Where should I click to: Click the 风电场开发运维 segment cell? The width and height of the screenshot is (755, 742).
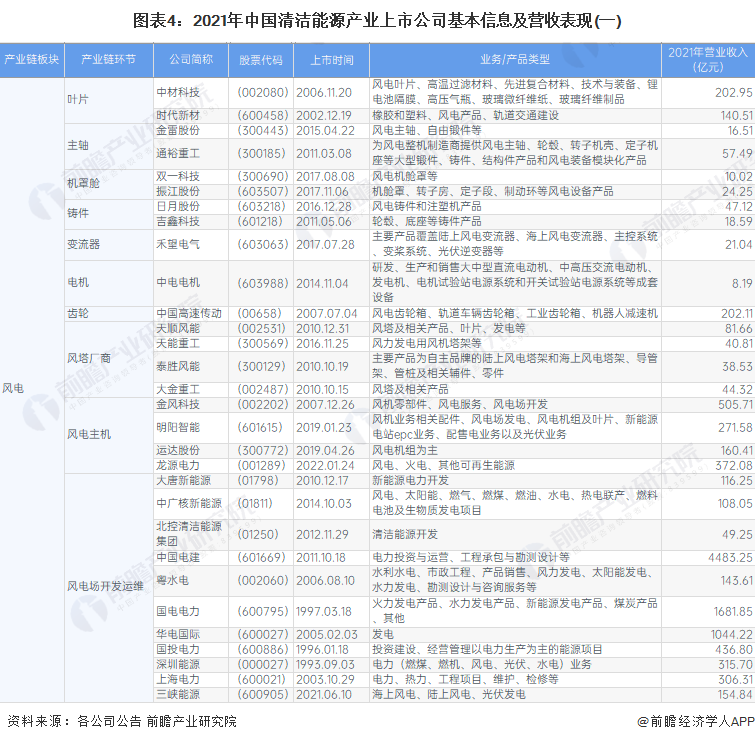[x=103, y=586]
